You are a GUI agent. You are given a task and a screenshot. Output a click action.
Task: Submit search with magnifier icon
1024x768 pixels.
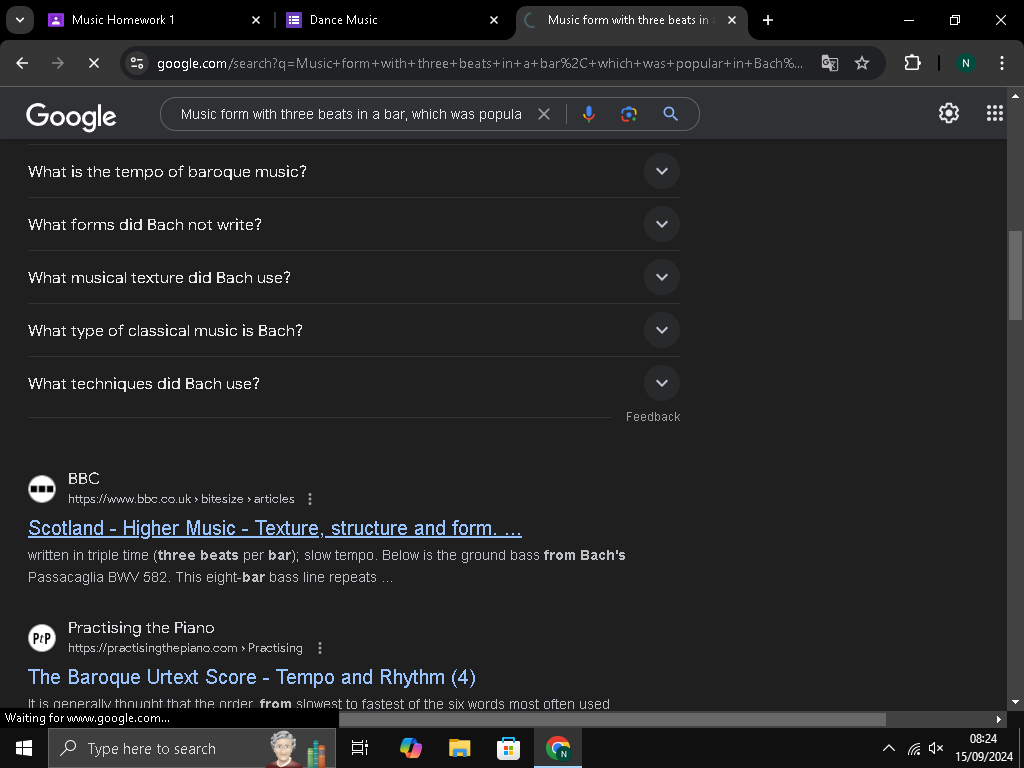pyautogui.click(x=670, y=114)
